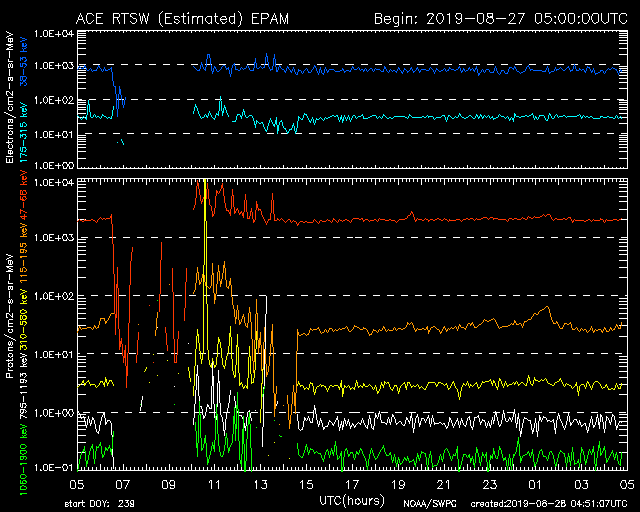Click the Electrons/cm2-s-sr-MeV axis title

(x=9, y=98)
